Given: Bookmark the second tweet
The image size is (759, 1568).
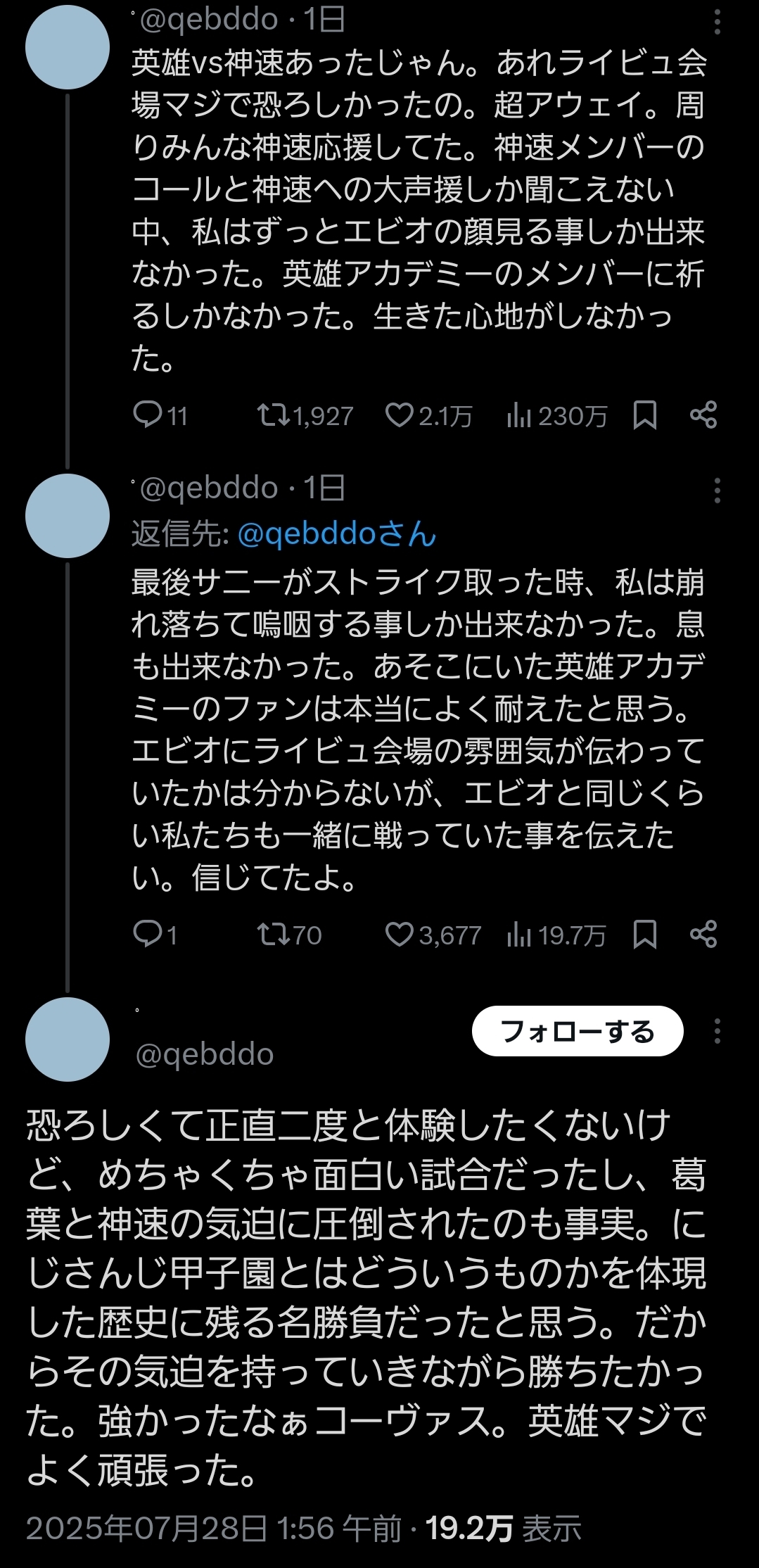Looking at the screenshot, I should tap(644, 934).
